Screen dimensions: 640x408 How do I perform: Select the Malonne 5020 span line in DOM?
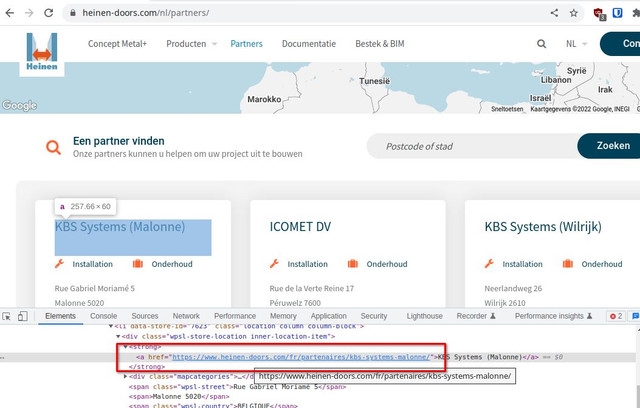pyautogui.click(x=179, y=396)
